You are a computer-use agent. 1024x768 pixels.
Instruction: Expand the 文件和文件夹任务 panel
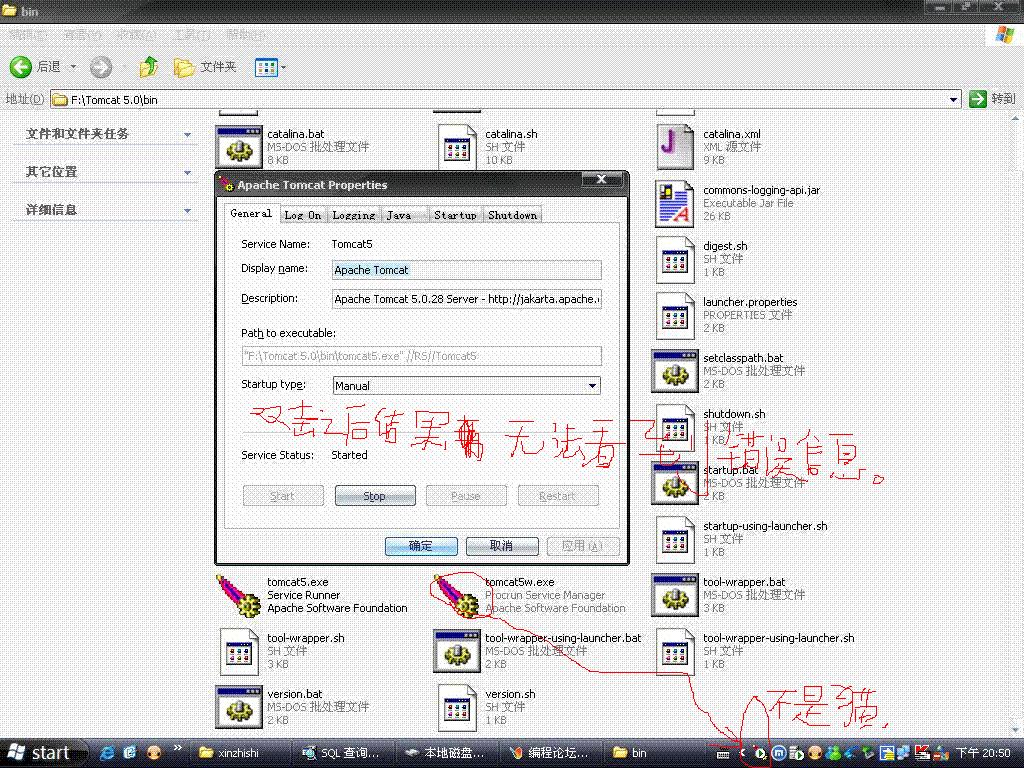coord(187,135)
